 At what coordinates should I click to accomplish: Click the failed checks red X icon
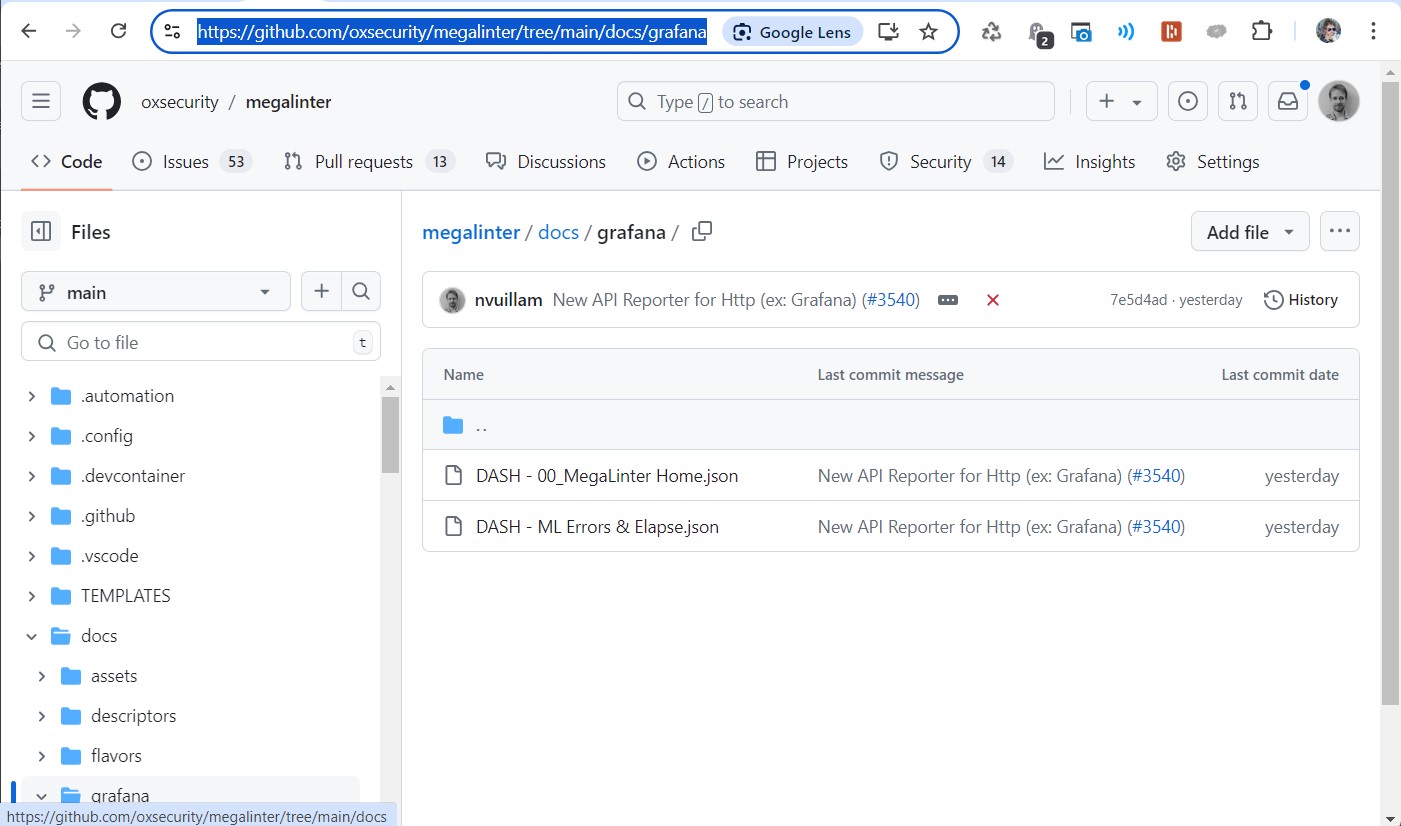click(993, 300)
